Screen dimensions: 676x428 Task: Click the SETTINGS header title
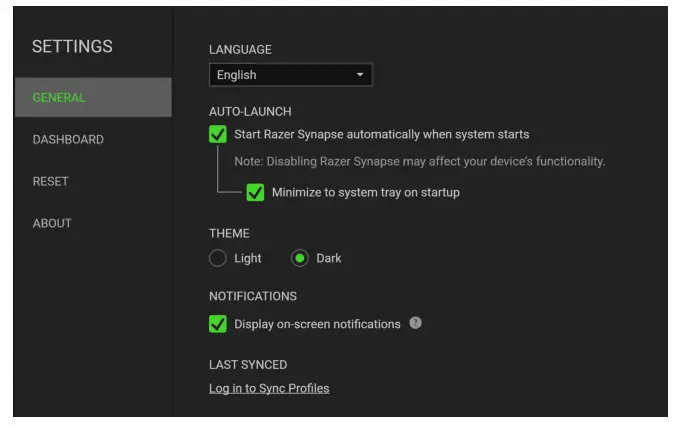(x=72, y=47)
